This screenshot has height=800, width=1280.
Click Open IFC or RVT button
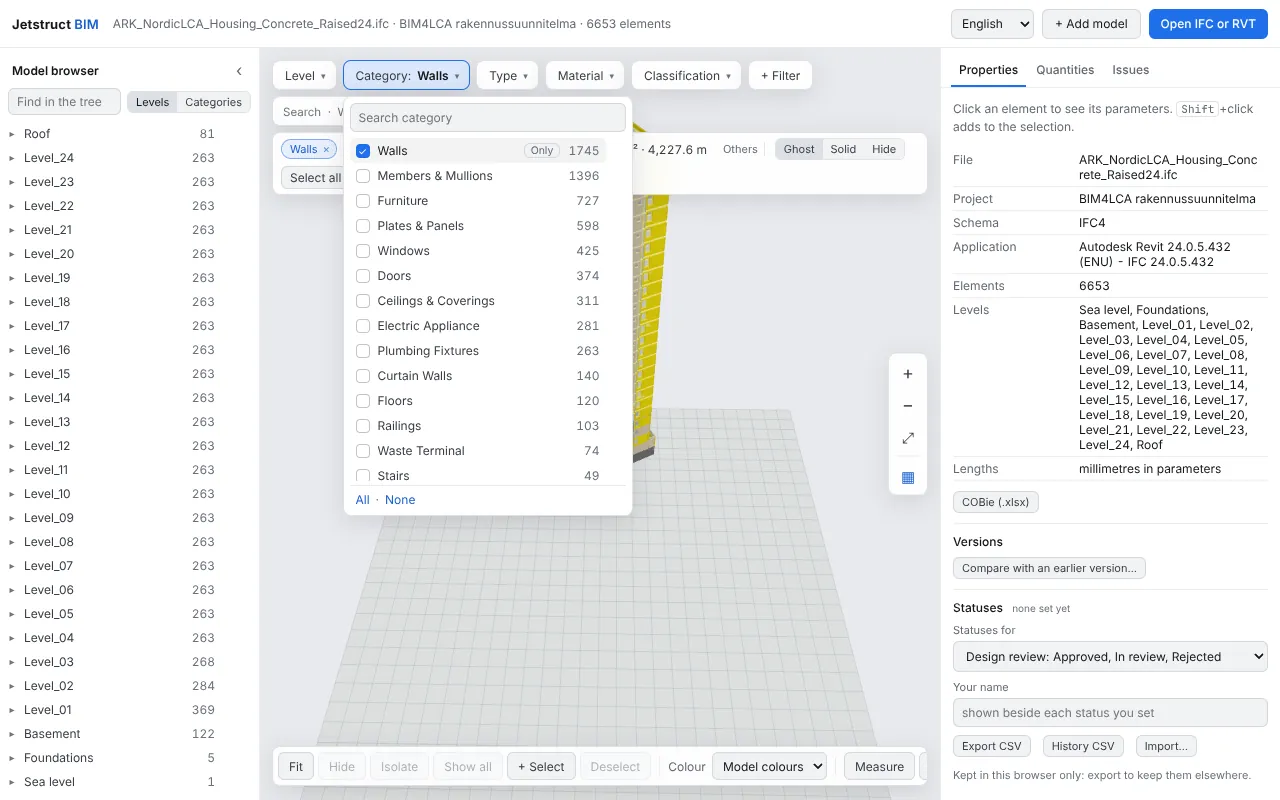coord(1208,24)
